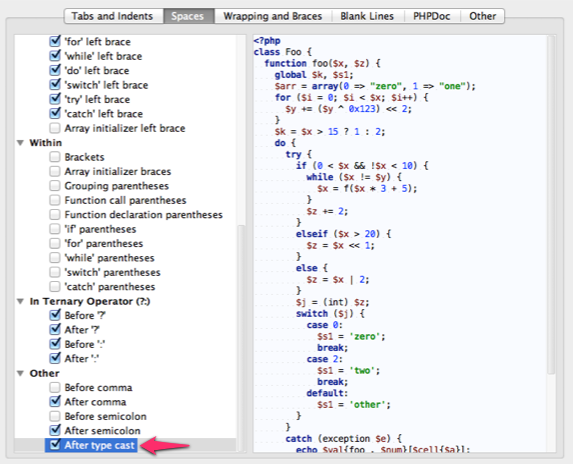Open the PHPDoc tab

(x=432, y=16)
